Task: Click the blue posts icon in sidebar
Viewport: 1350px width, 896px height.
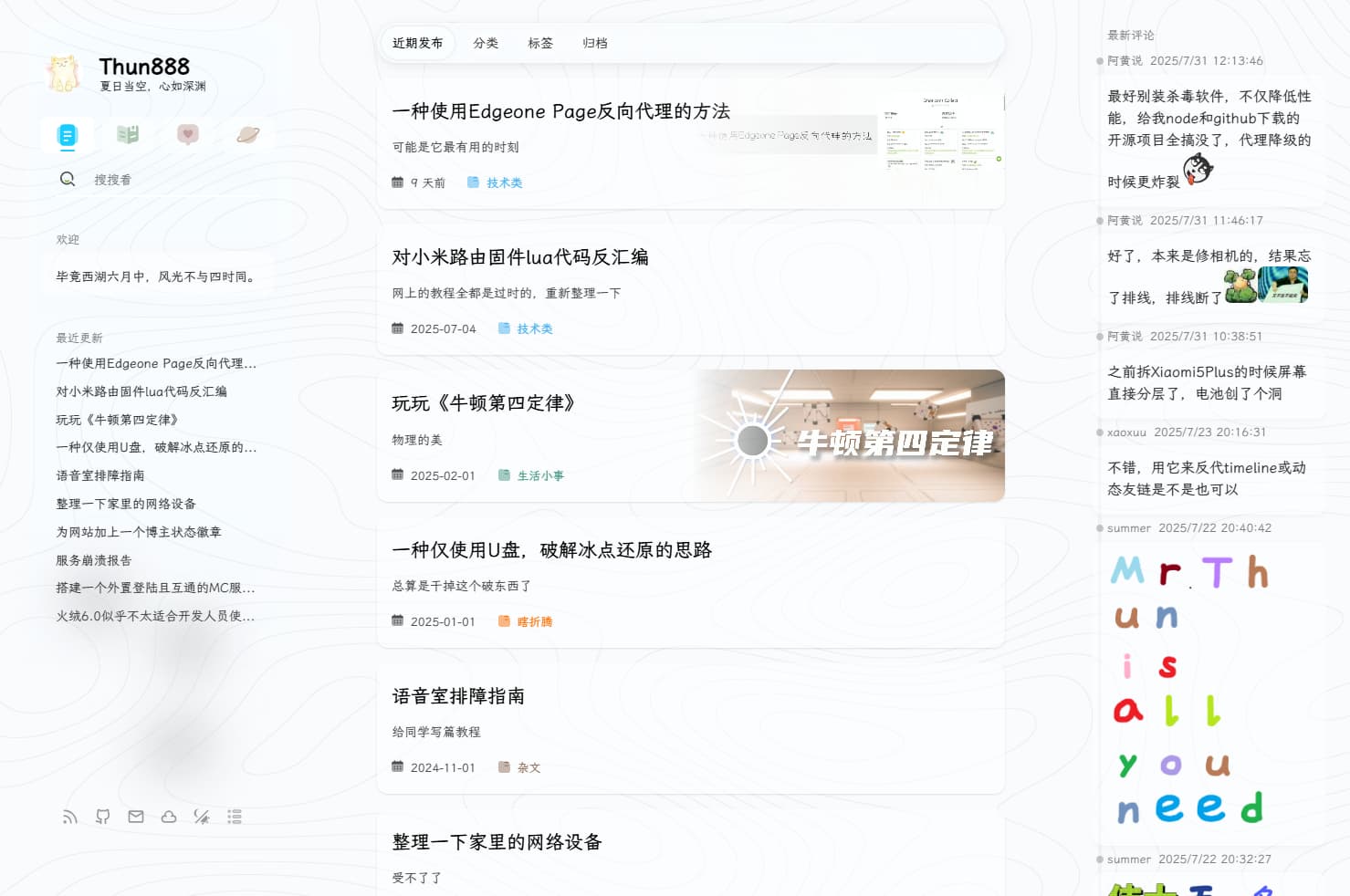Action: point(67,135)
